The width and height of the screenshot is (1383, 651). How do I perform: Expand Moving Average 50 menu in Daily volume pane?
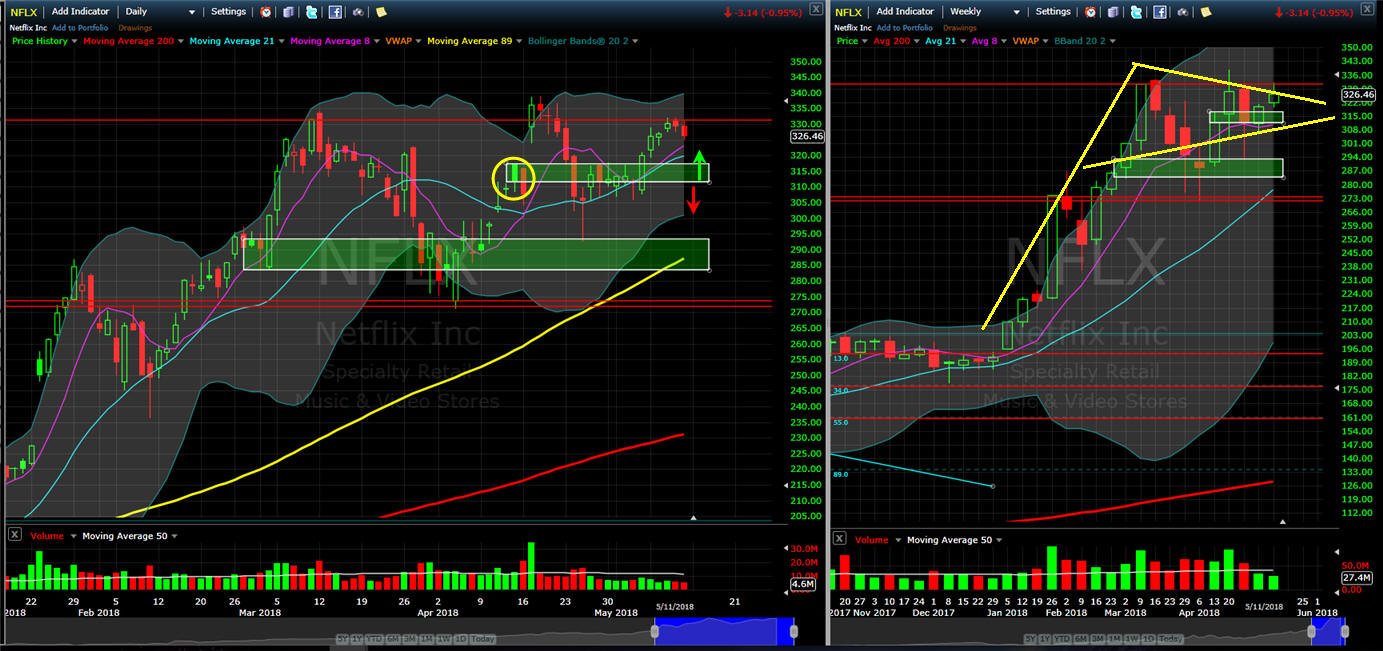click(174, 536)
